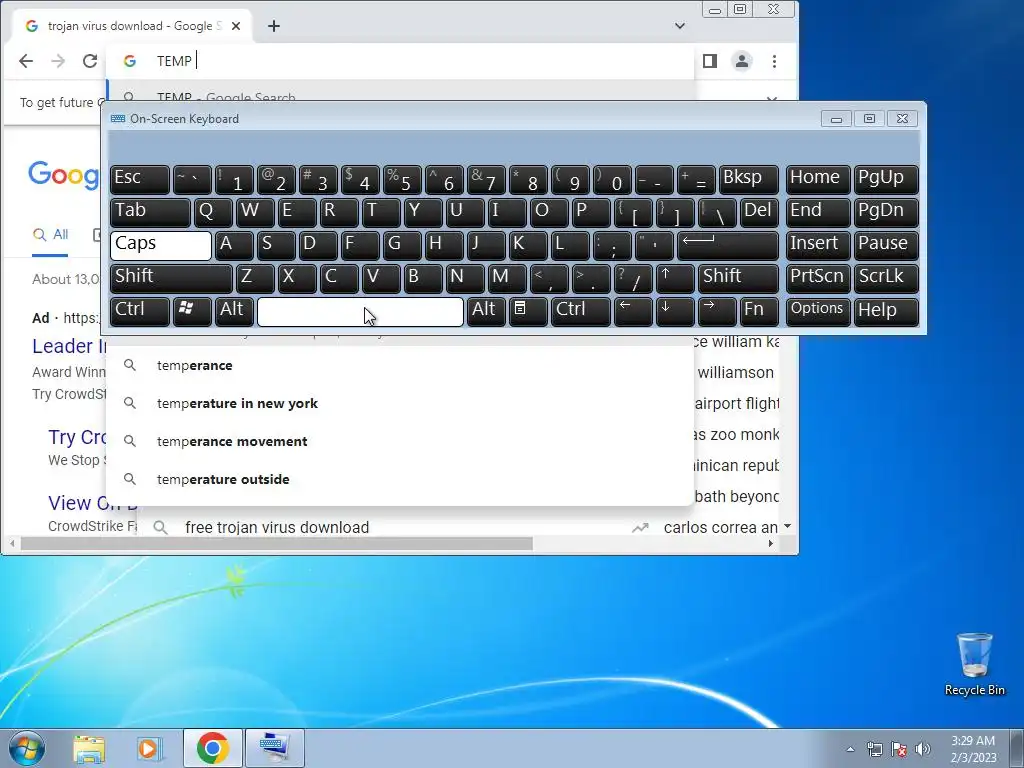Viewport: 1024px width, 768px height.
Task: Click the Chrome back arrow
Action: pos(25,61)
